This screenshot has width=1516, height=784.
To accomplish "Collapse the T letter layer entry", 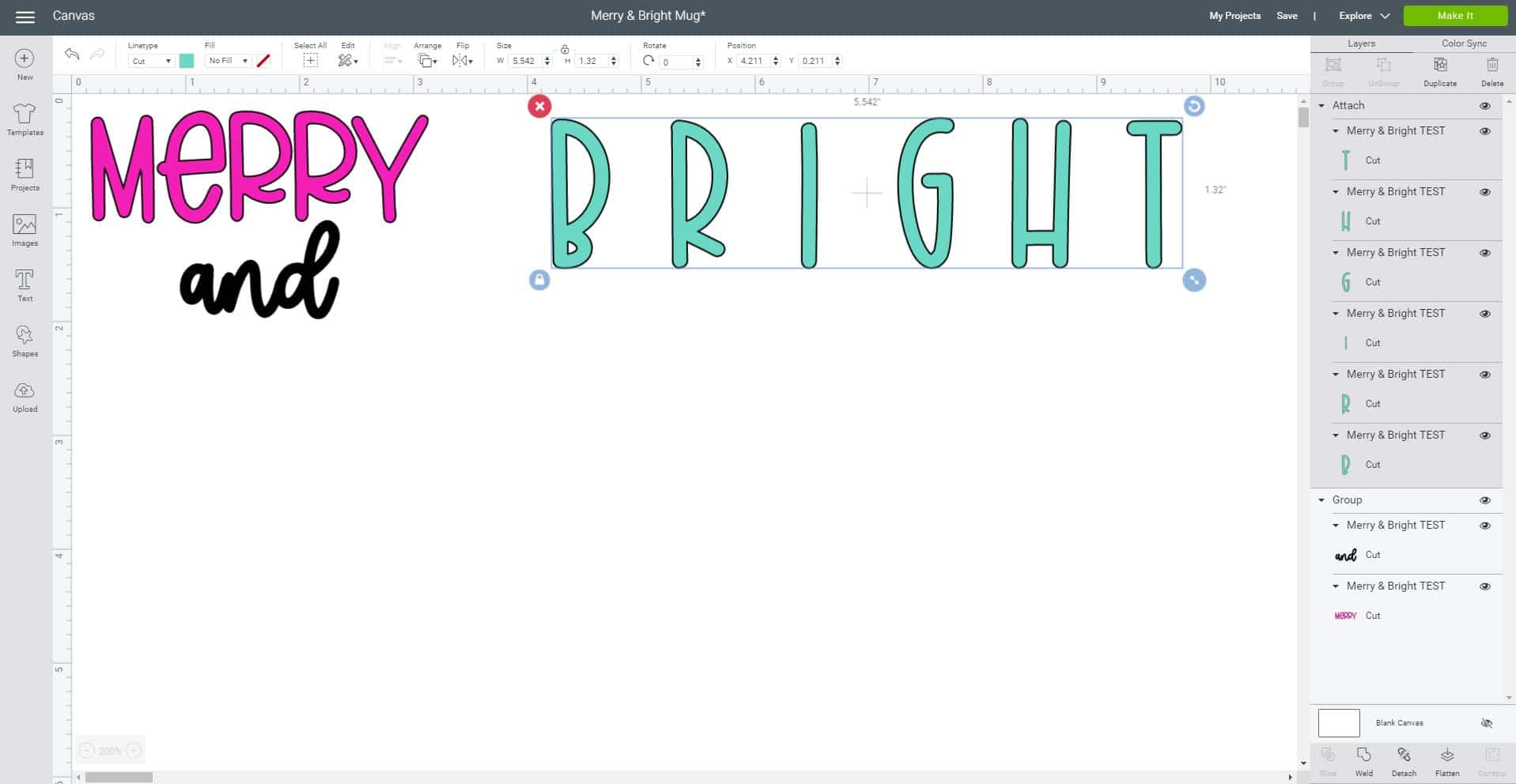I will coord(1336,131).
